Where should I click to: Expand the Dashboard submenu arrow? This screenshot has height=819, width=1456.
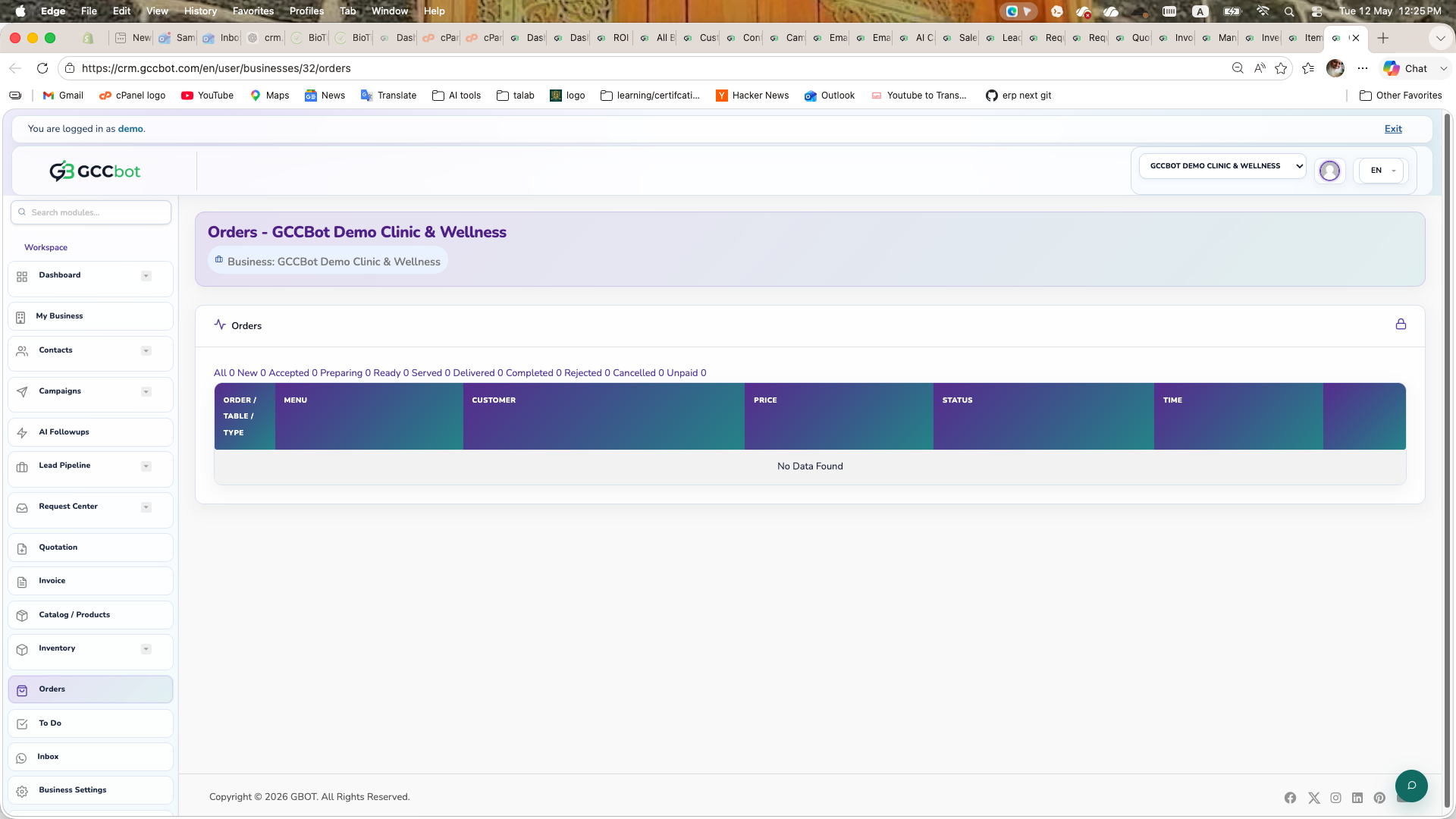coord(146,276)
